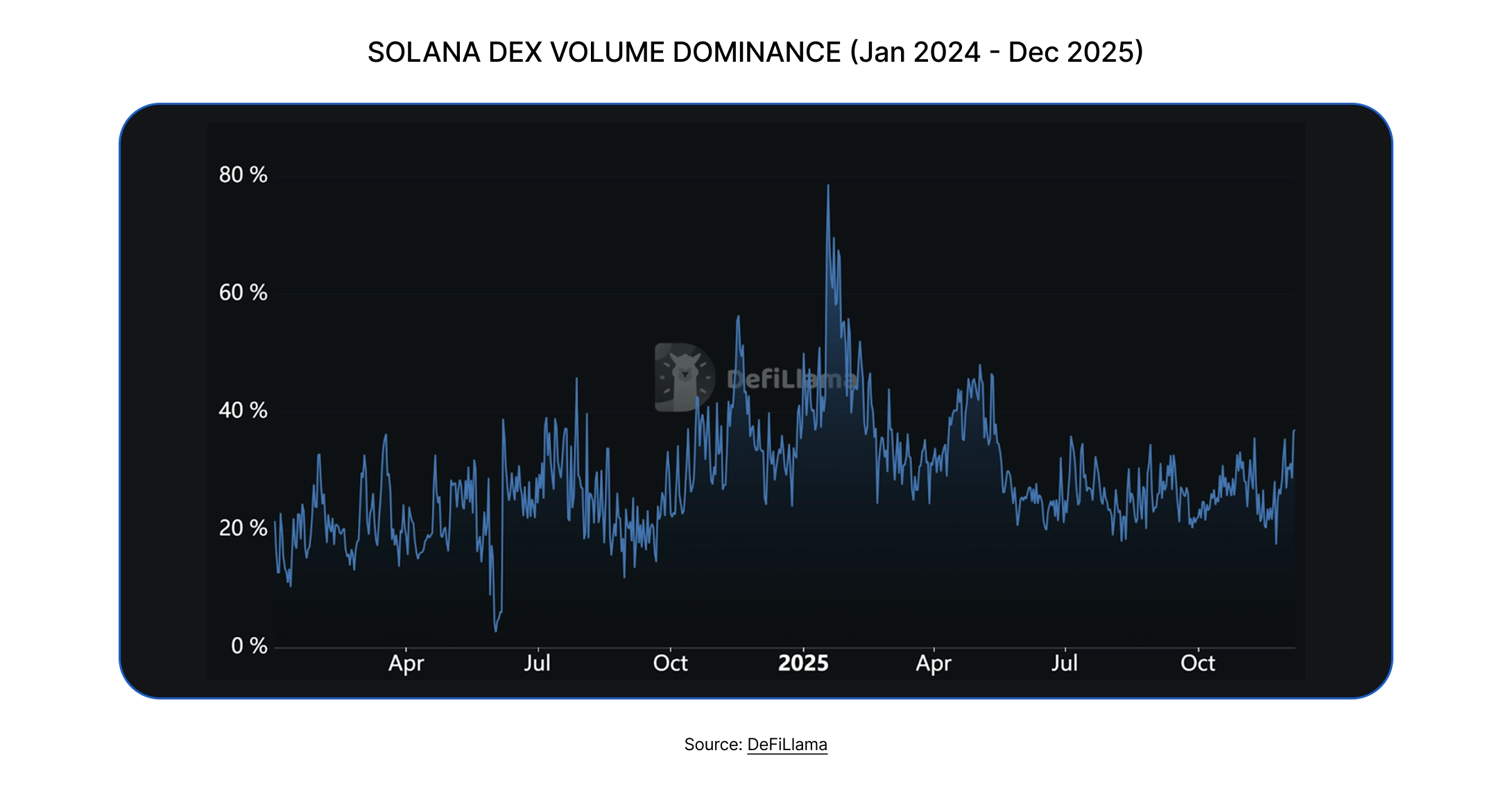Click the 'Source:' caption text
This screenshot has width=1512, height=789.
pyautogui.click(x=713, y=745)
